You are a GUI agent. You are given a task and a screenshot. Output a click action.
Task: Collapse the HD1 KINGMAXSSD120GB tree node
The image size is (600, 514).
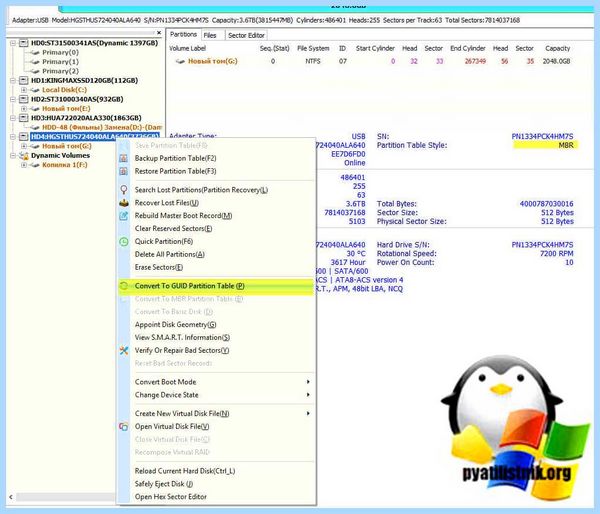(x=13, y=80)
